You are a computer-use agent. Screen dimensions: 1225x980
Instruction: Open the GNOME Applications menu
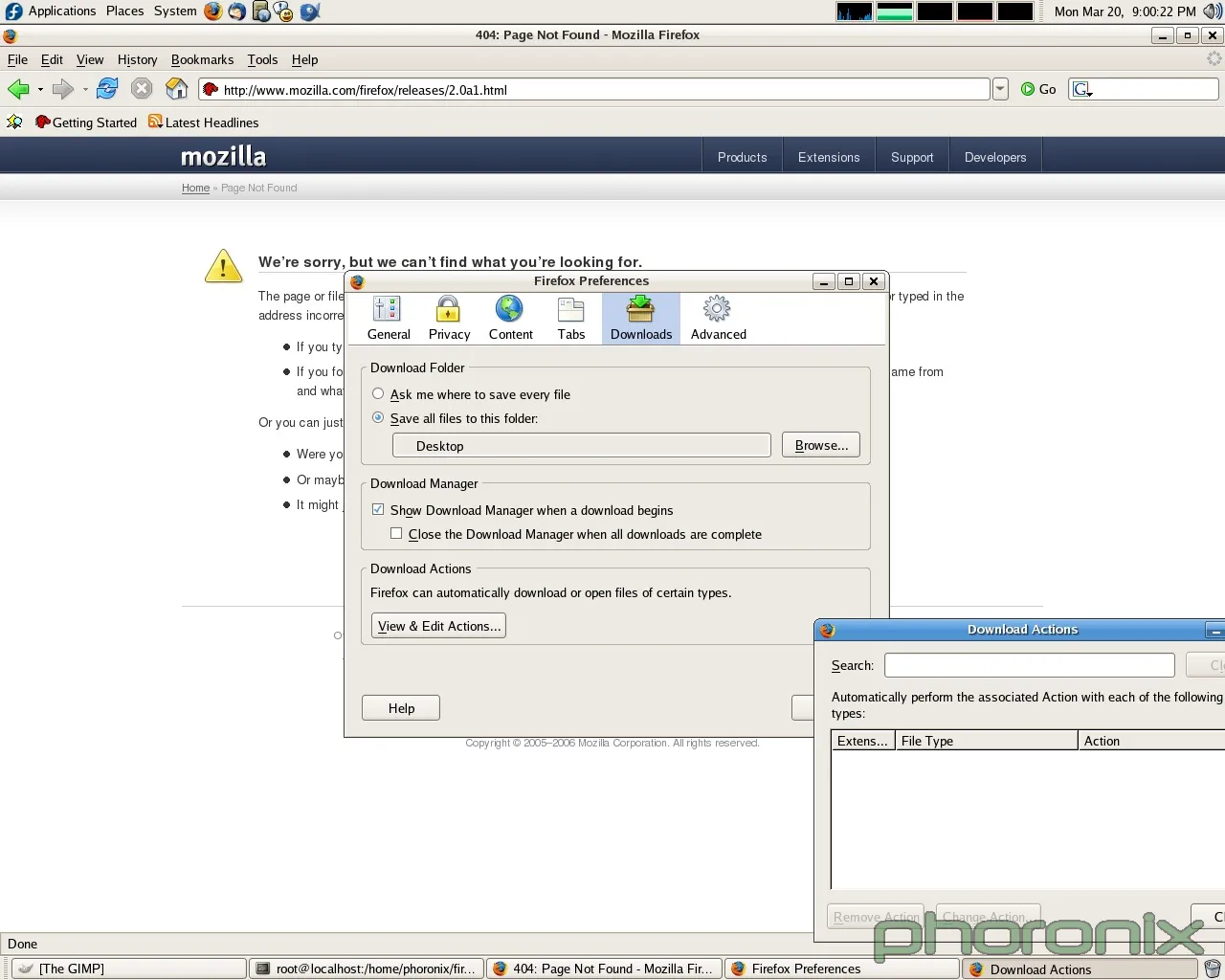[51, 11]
